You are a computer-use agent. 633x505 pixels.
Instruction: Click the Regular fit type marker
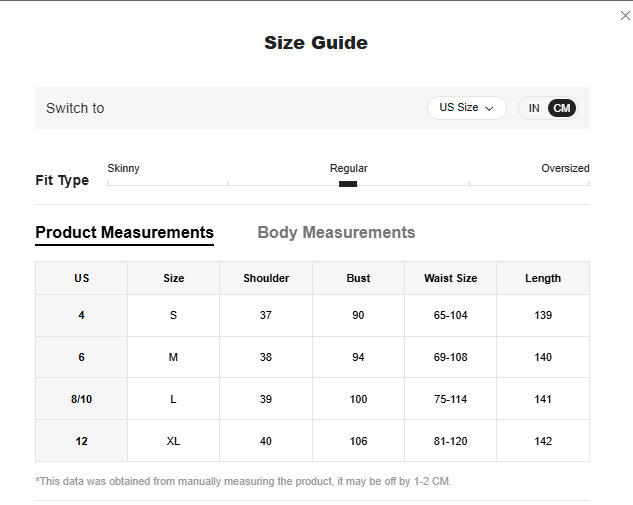[348, 183]
